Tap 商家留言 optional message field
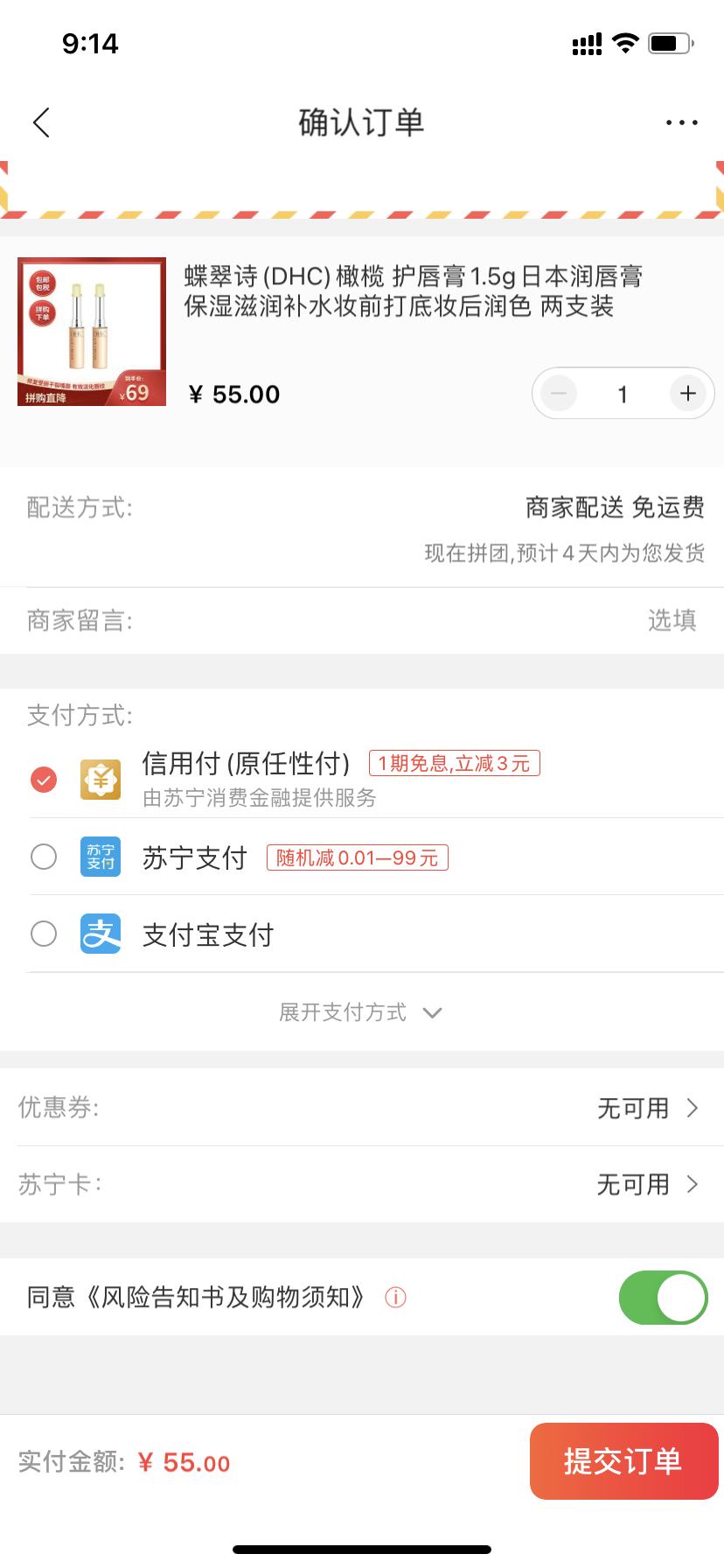The image size is (724, 1568). [362, 620]
